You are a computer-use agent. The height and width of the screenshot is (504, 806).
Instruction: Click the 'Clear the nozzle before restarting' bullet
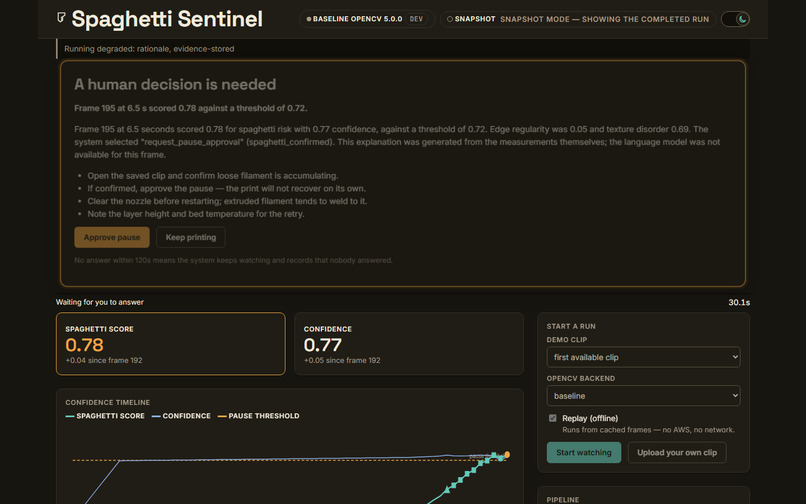point(227,201)
